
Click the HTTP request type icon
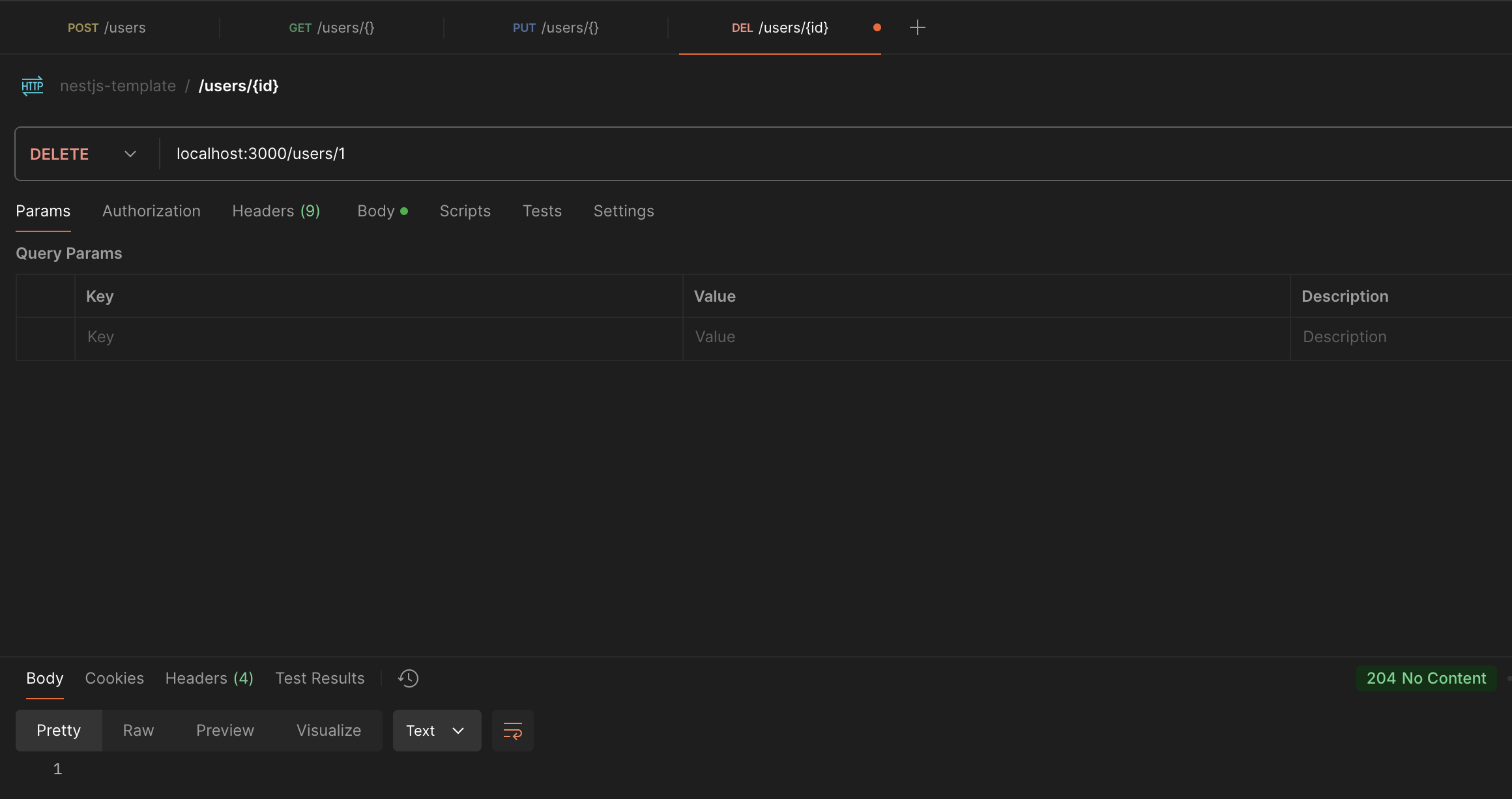pos(32,86)
